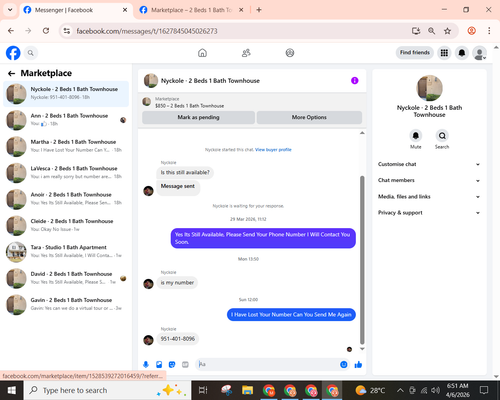Search in conversation with the magnifier icon

[x=442, y=136]
